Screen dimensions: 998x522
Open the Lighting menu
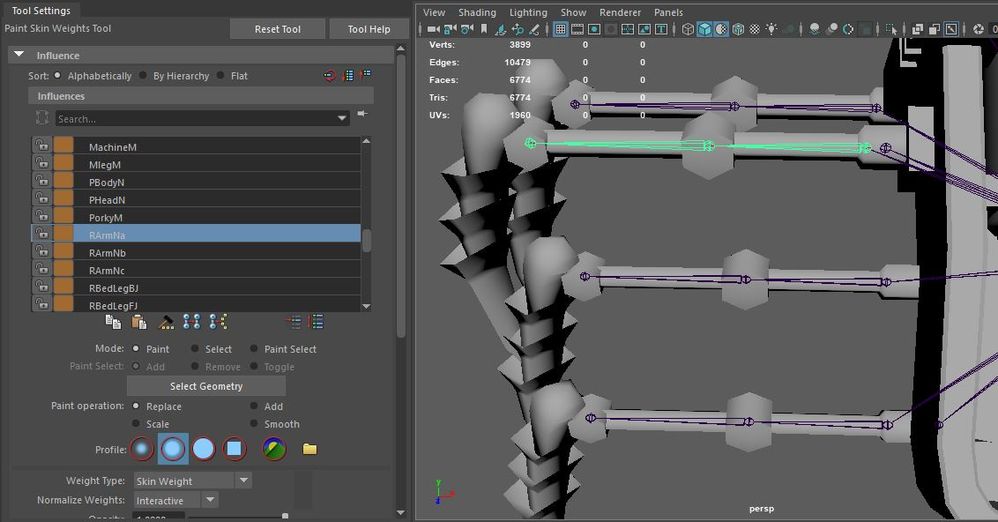pos(528,12)
